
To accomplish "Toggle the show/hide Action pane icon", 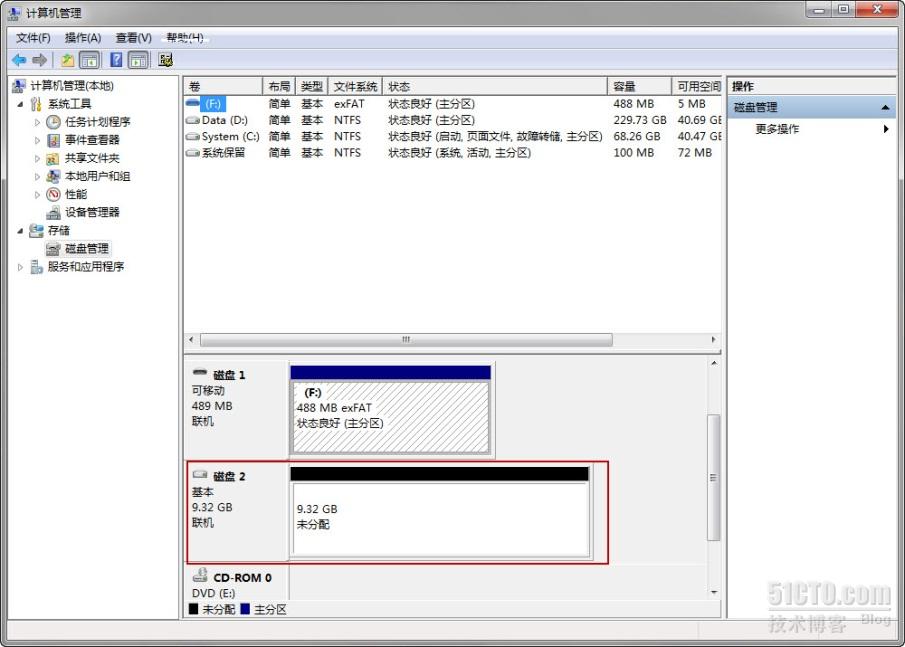I will click(138, 60).
